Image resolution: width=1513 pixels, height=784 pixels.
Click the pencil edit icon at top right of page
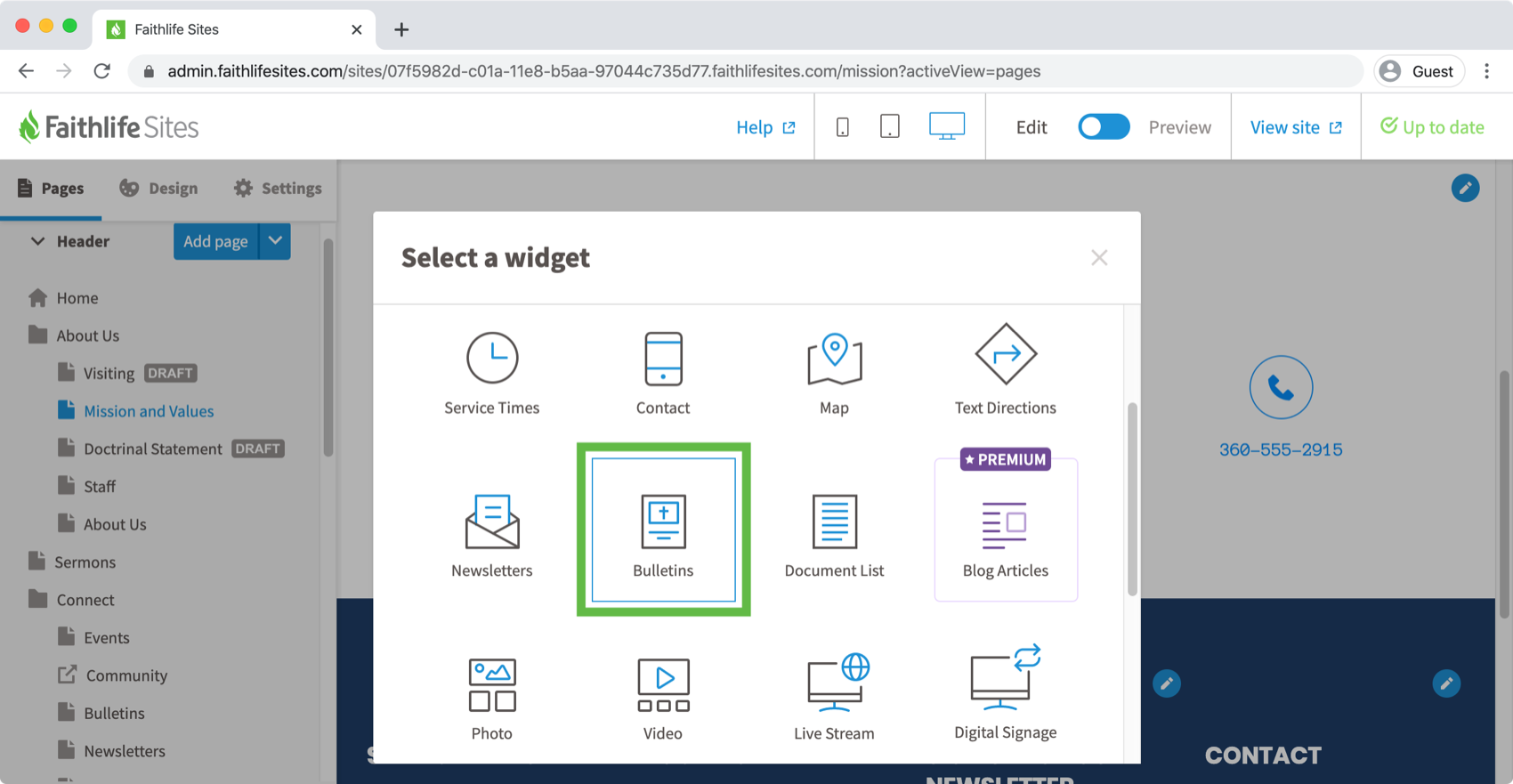[1465, 188]
